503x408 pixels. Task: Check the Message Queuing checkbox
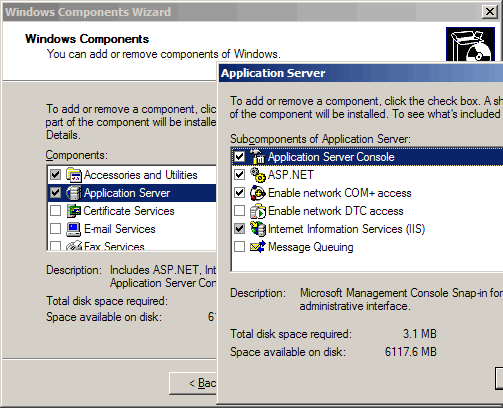tap(239, 246)
